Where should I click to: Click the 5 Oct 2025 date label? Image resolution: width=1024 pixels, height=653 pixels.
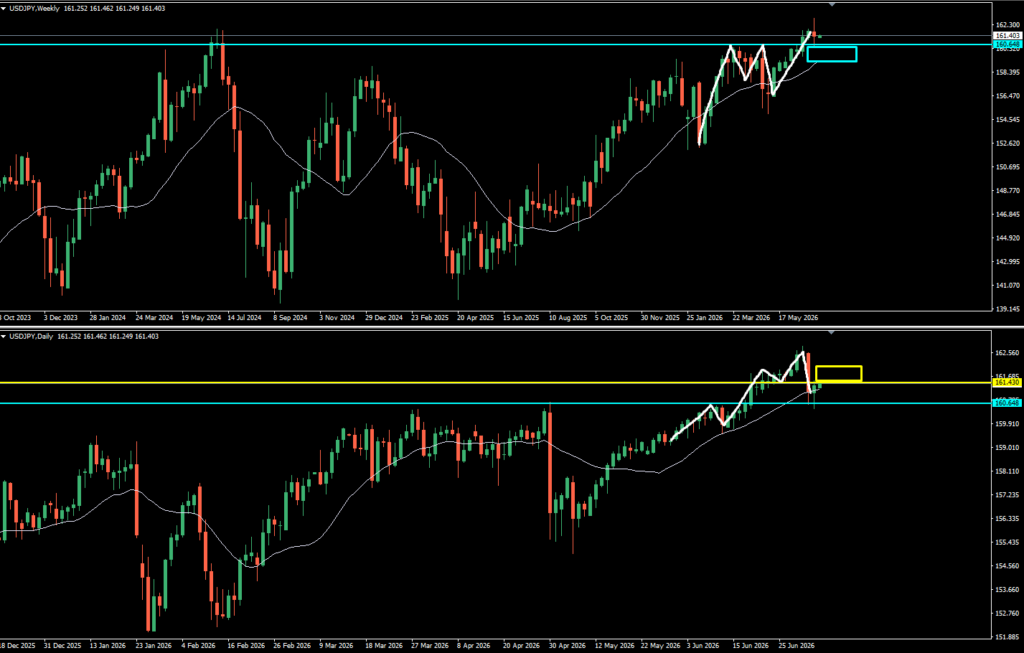[x=611, y=318]
